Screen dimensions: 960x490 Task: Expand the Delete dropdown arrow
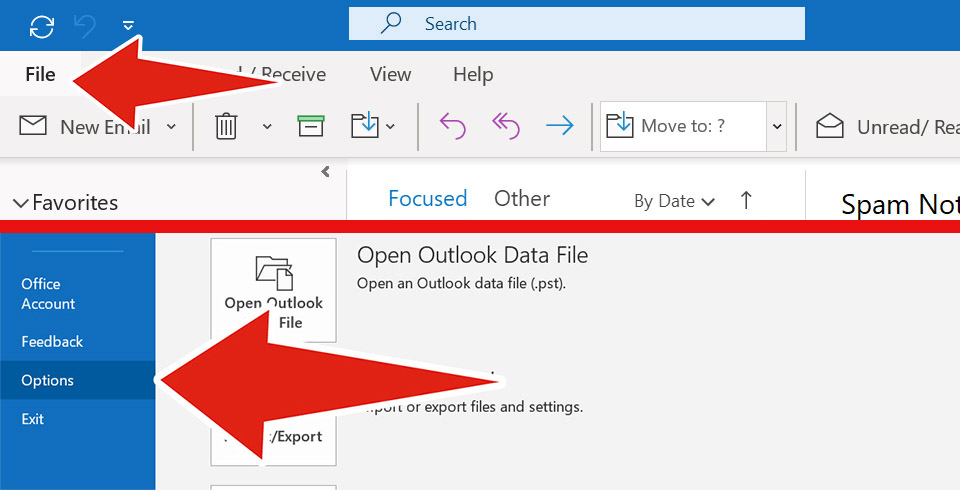[267, 127]
